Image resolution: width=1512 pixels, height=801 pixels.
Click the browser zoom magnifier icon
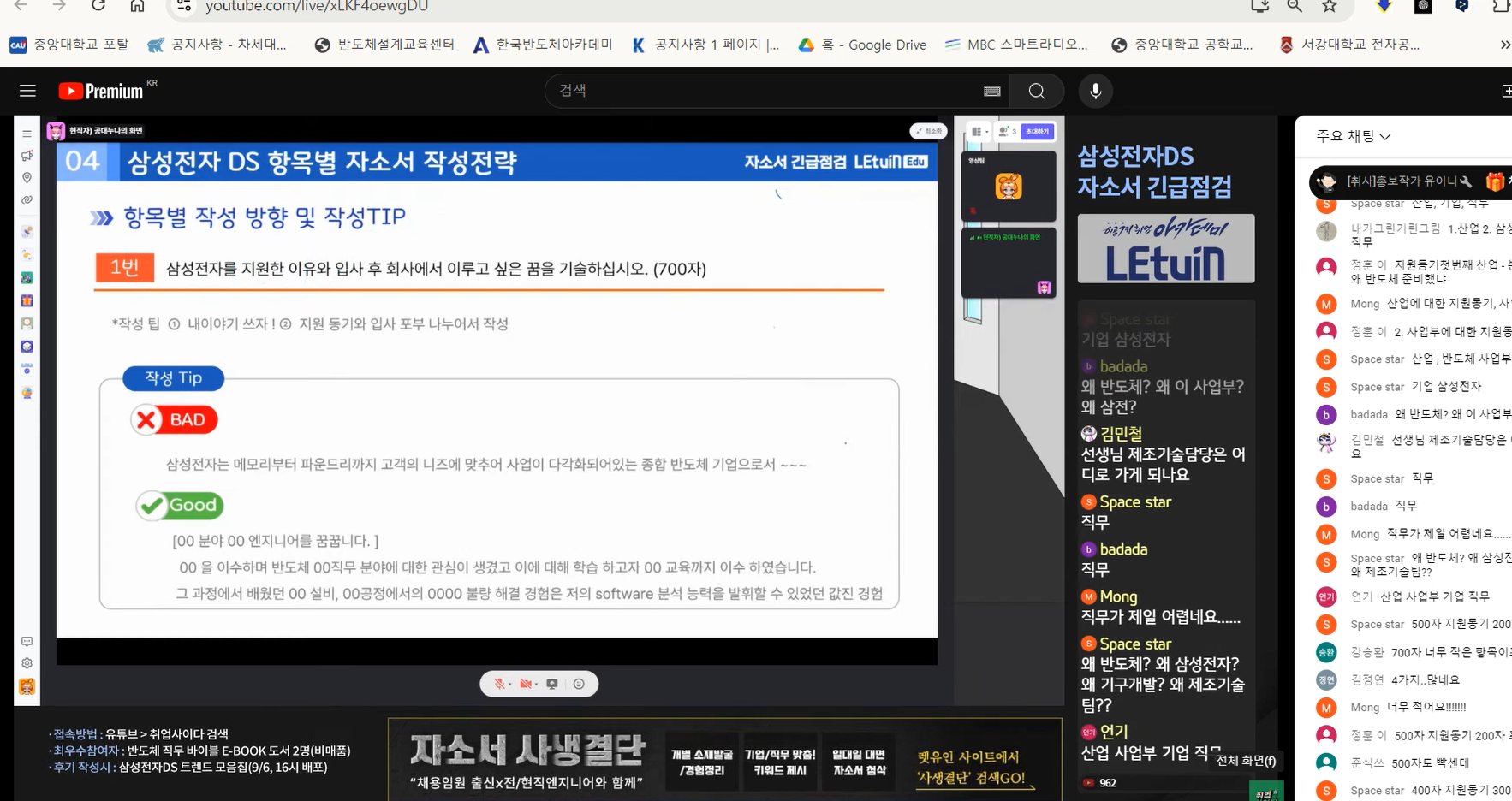coord(1295,6)
